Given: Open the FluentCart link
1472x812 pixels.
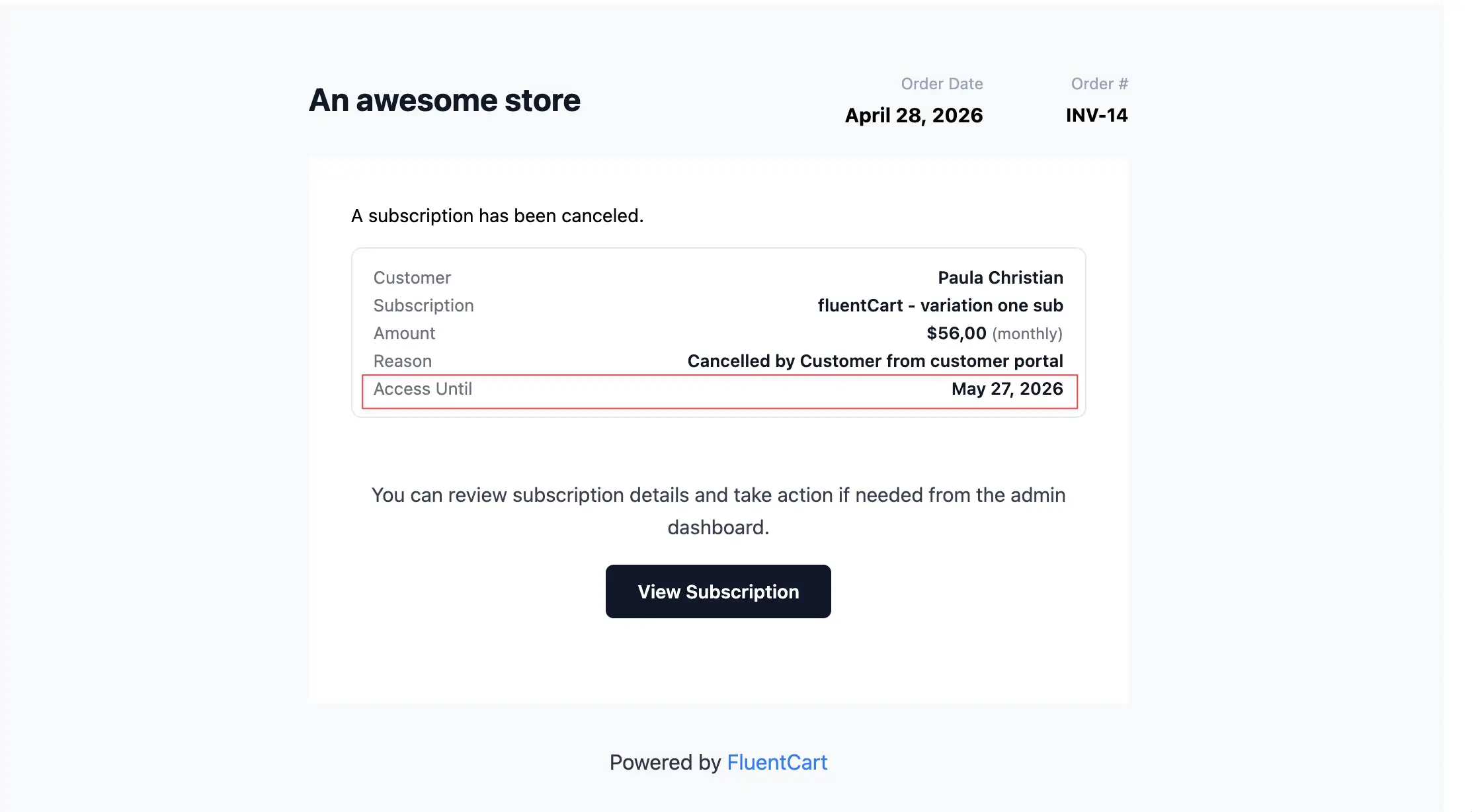Looking at the screenshot, I should [x=777, y=762].
